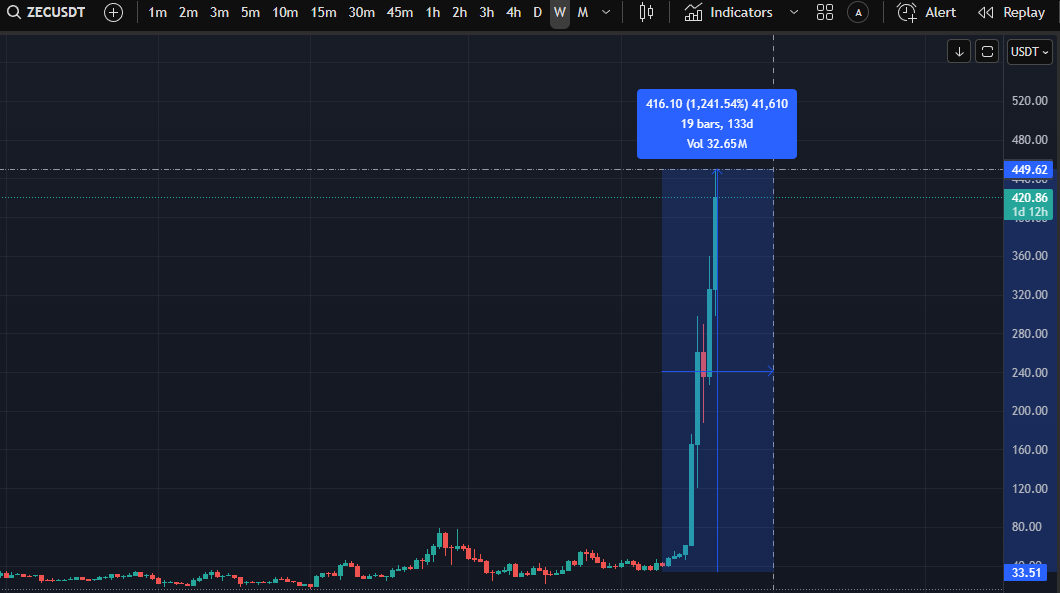1060x593 pixels.
Task: Create a new Alert
Action: click(927, 13)
